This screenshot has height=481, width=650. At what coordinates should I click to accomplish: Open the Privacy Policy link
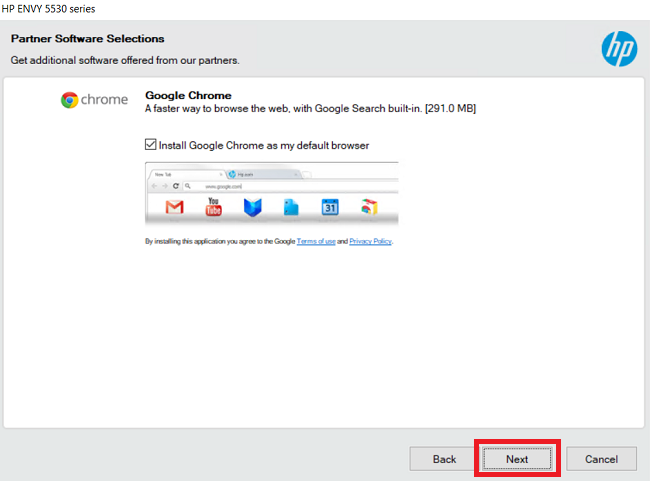[370, 241]
